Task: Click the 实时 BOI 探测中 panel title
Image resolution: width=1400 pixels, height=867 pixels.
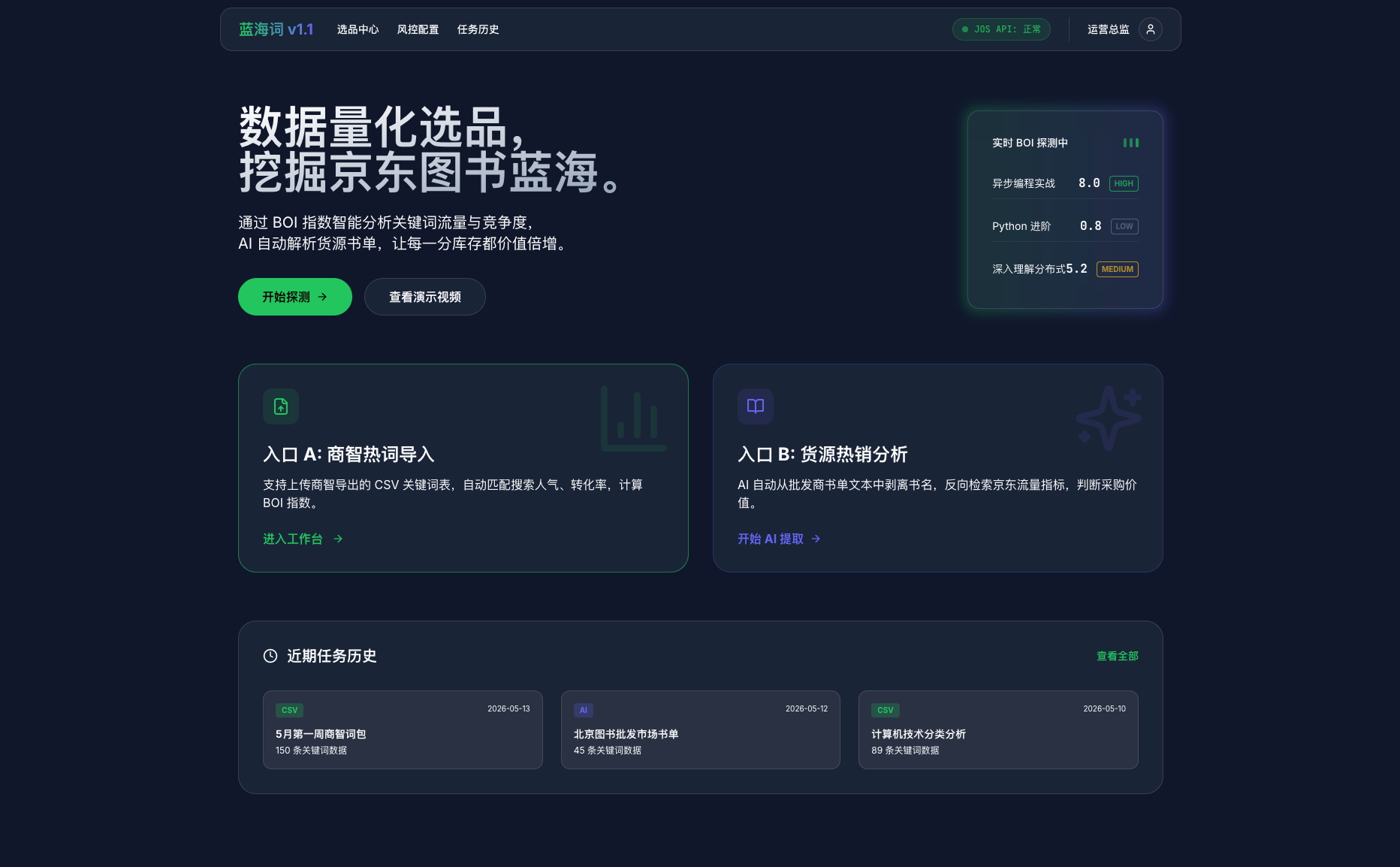Action: pos(1030,143)
